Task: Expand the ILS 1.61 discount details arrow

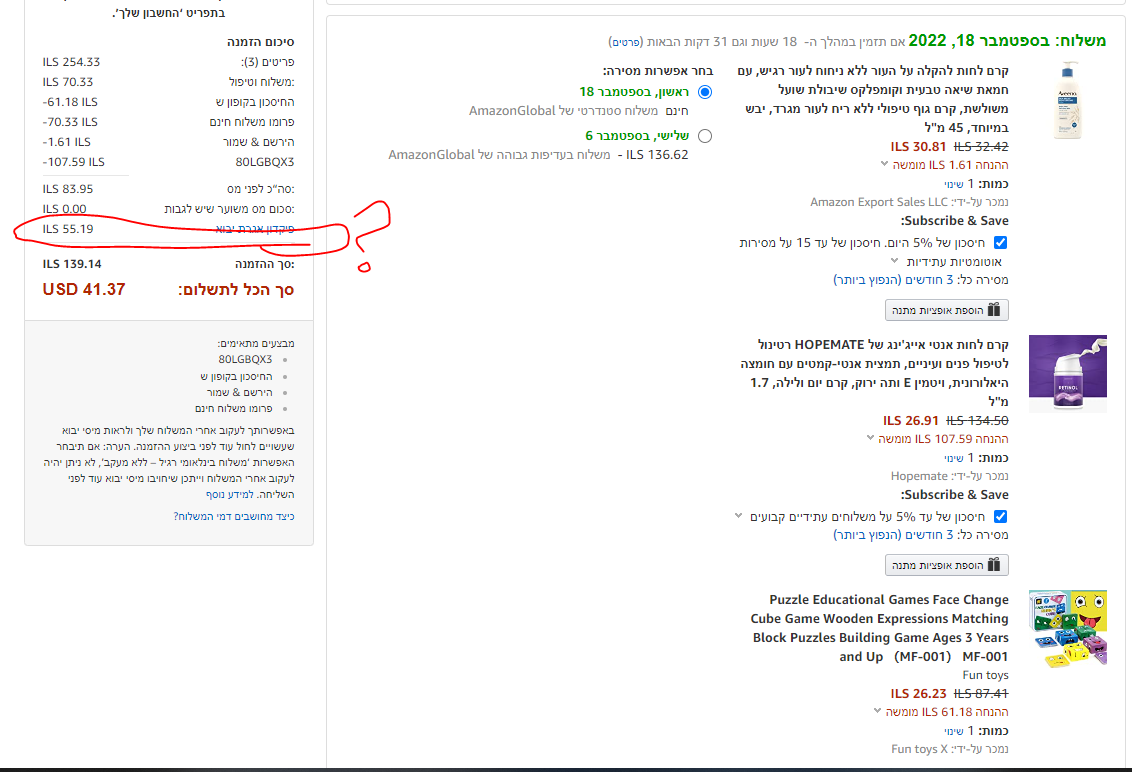Action: point(884,164)
